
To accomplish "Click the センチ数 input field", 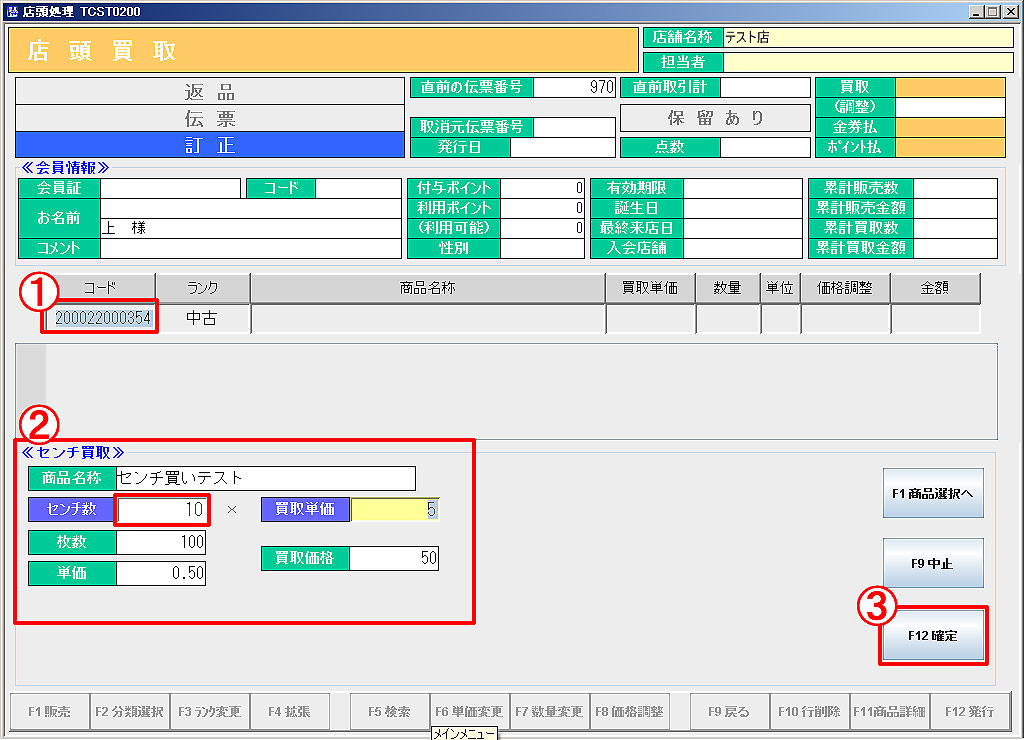I will 161,509.
